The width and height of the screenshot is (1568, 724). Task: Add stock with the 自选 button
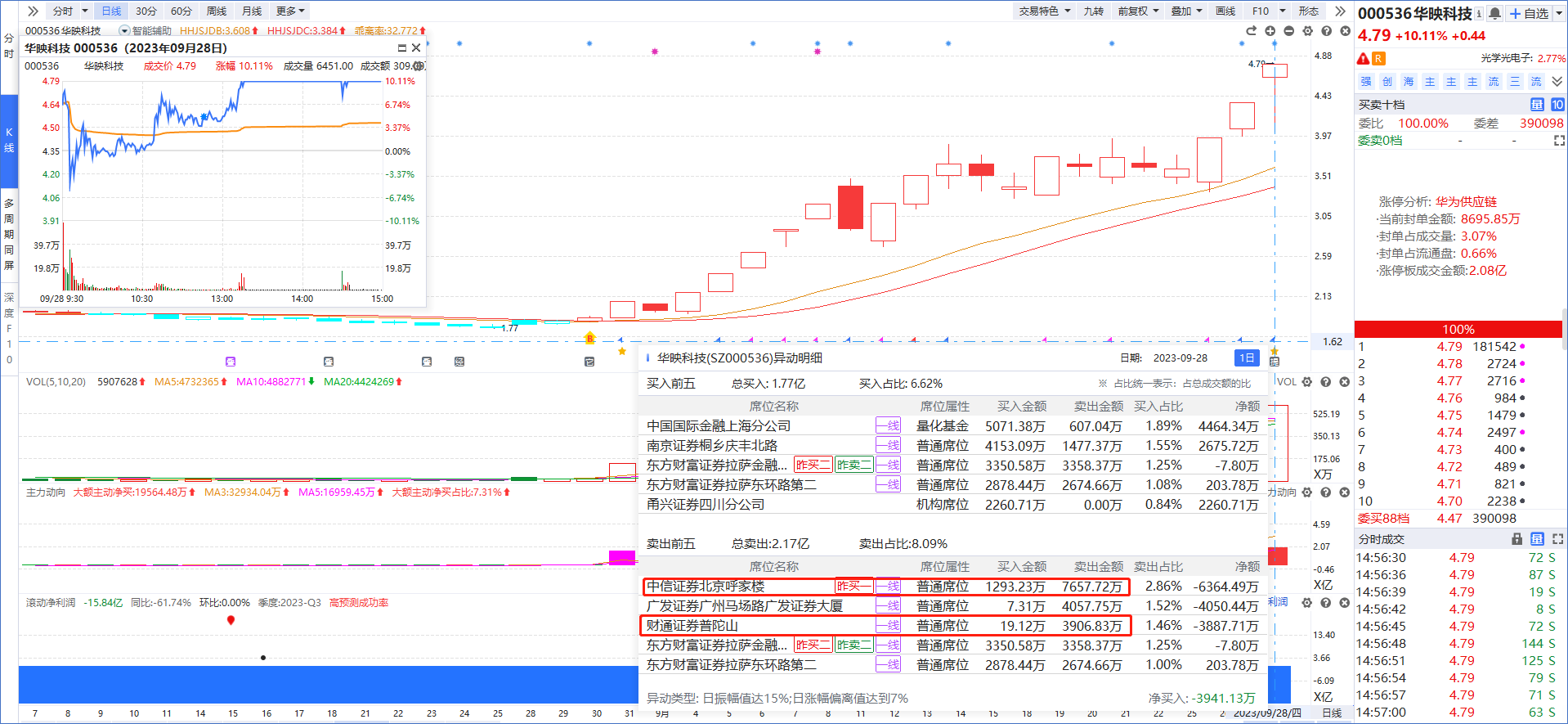(1529, 13)
